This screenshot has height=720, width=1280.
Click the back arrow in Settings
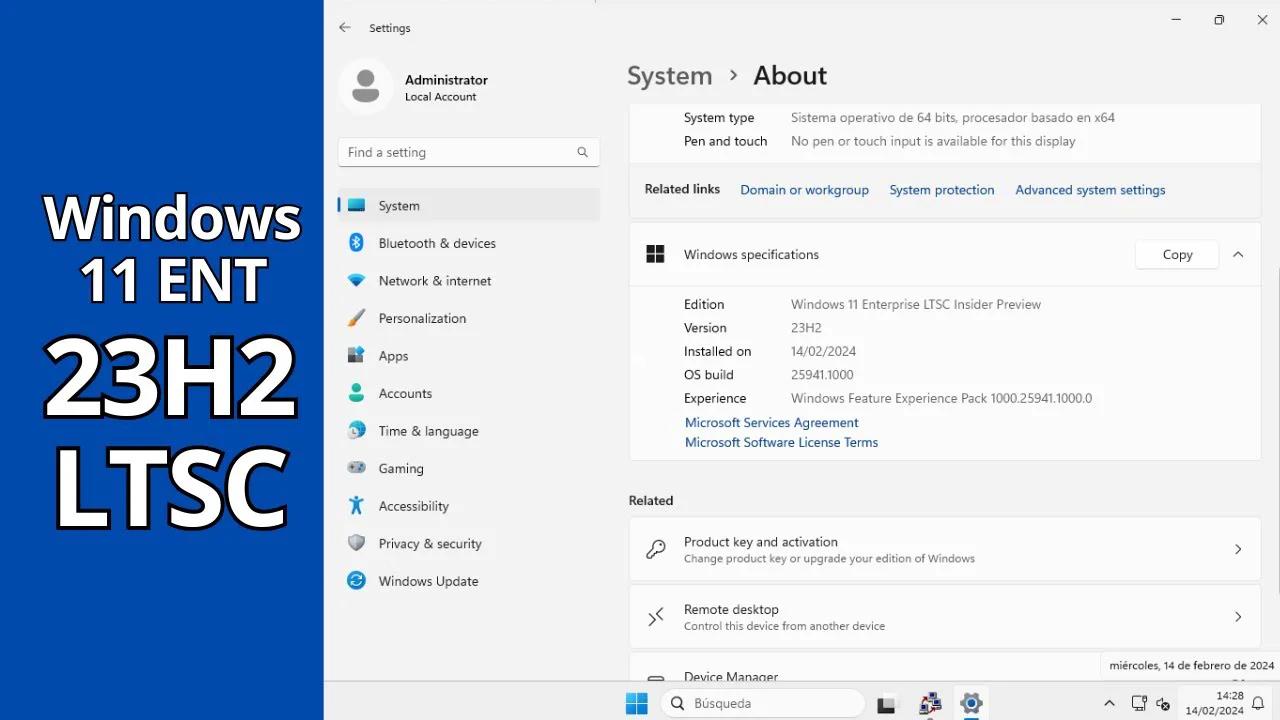345,27
